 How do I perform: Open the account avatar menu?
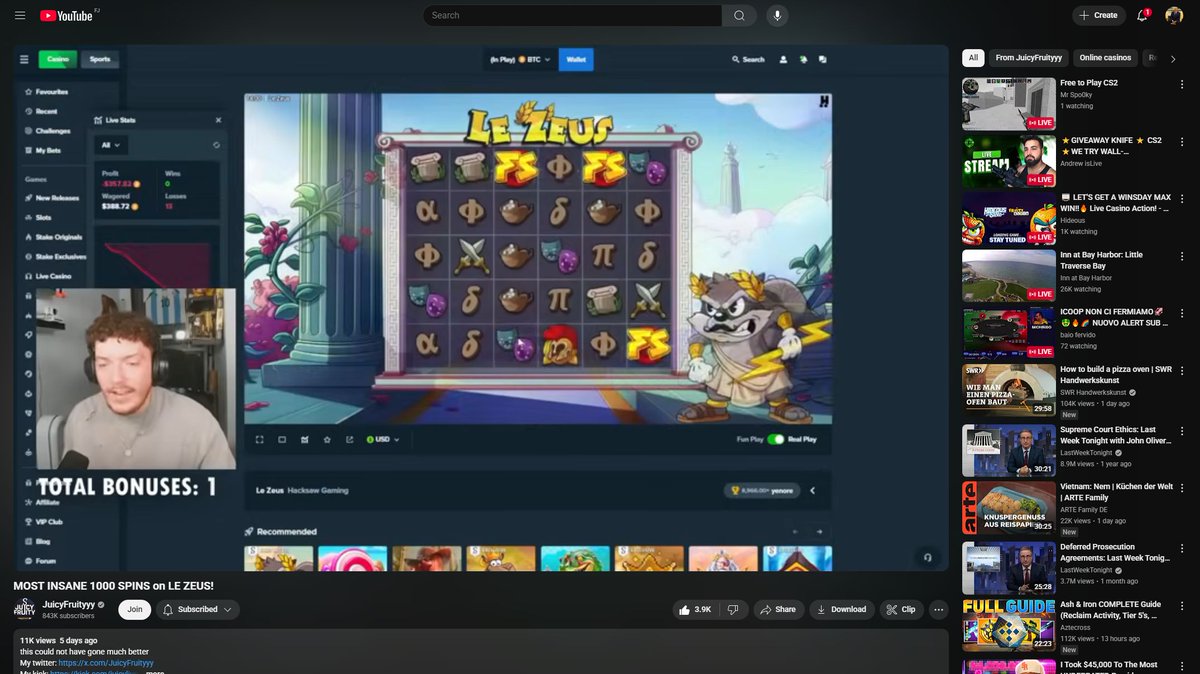[1174, 15]
